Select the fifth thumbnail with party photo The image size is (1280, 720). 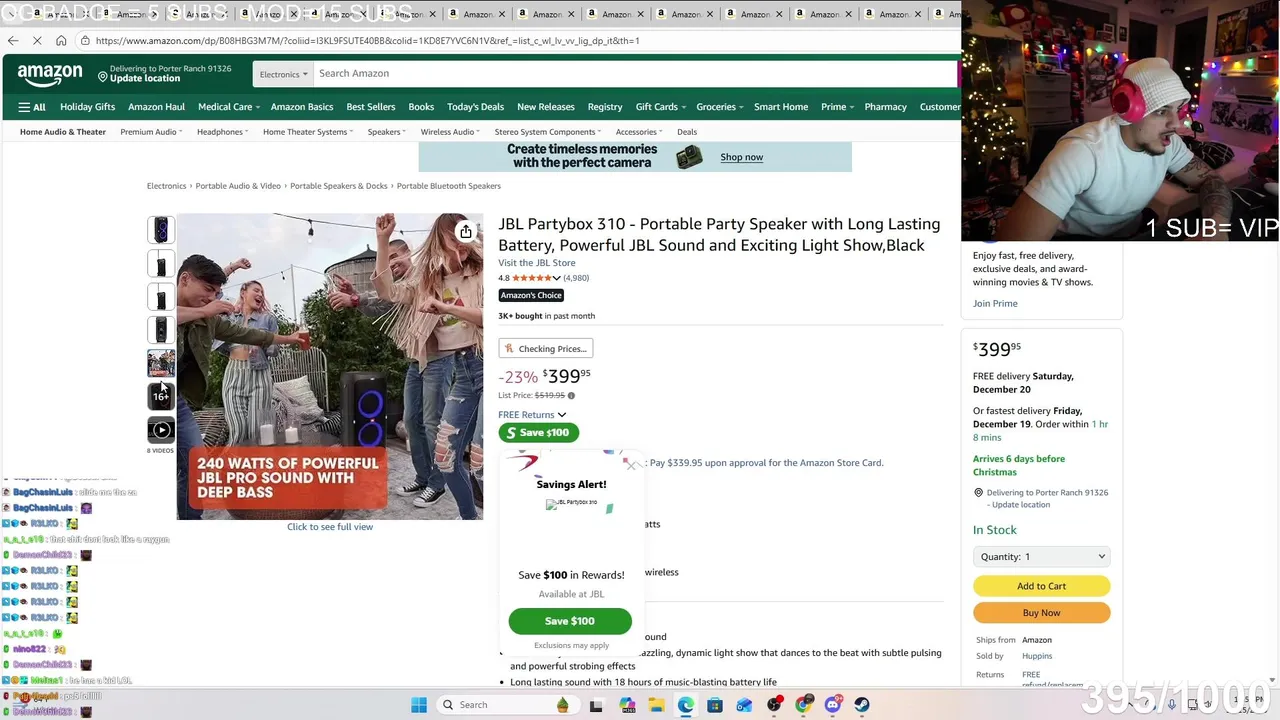[161, 363]
